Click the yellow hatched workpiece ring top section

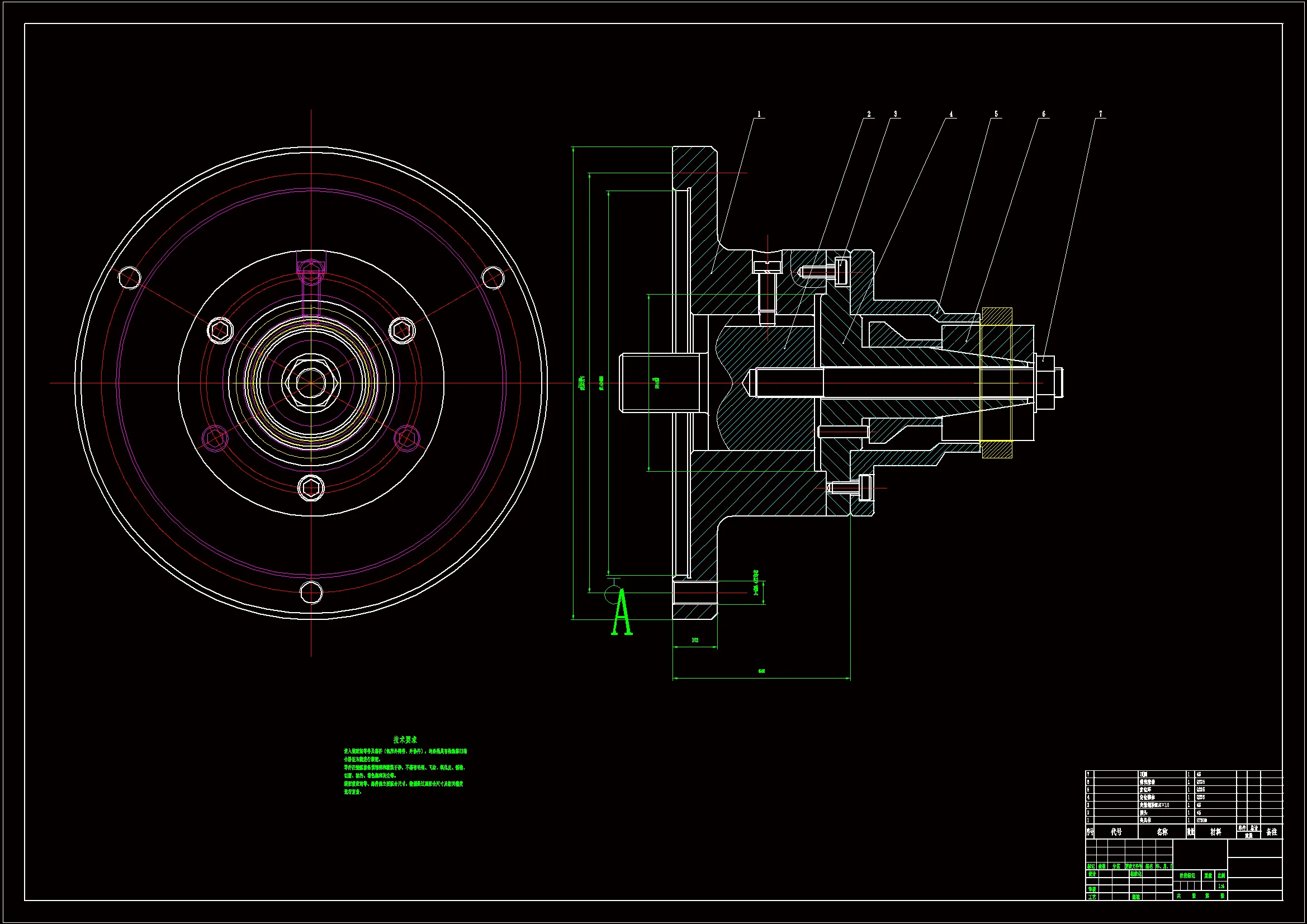(x=997, y=316)
